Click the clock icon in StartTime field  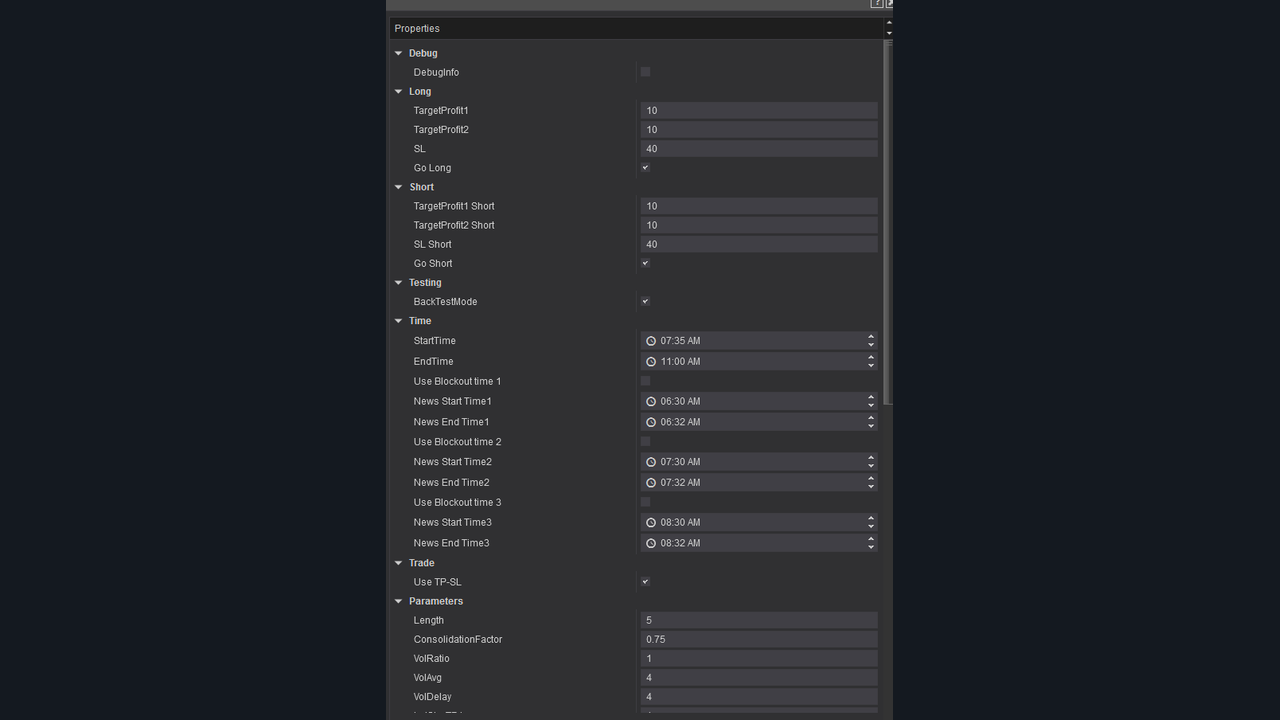click(651, 341)
